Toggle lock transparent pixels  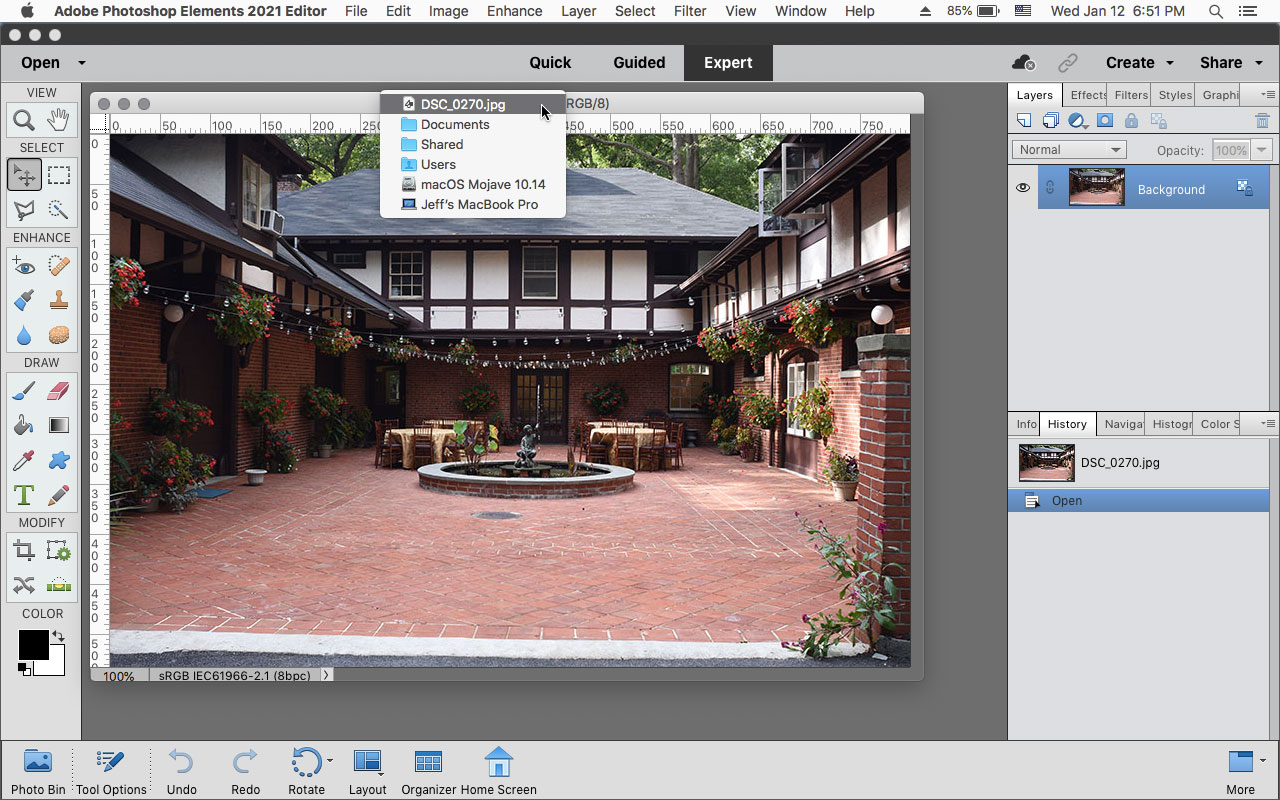[x=1157, y=120]
